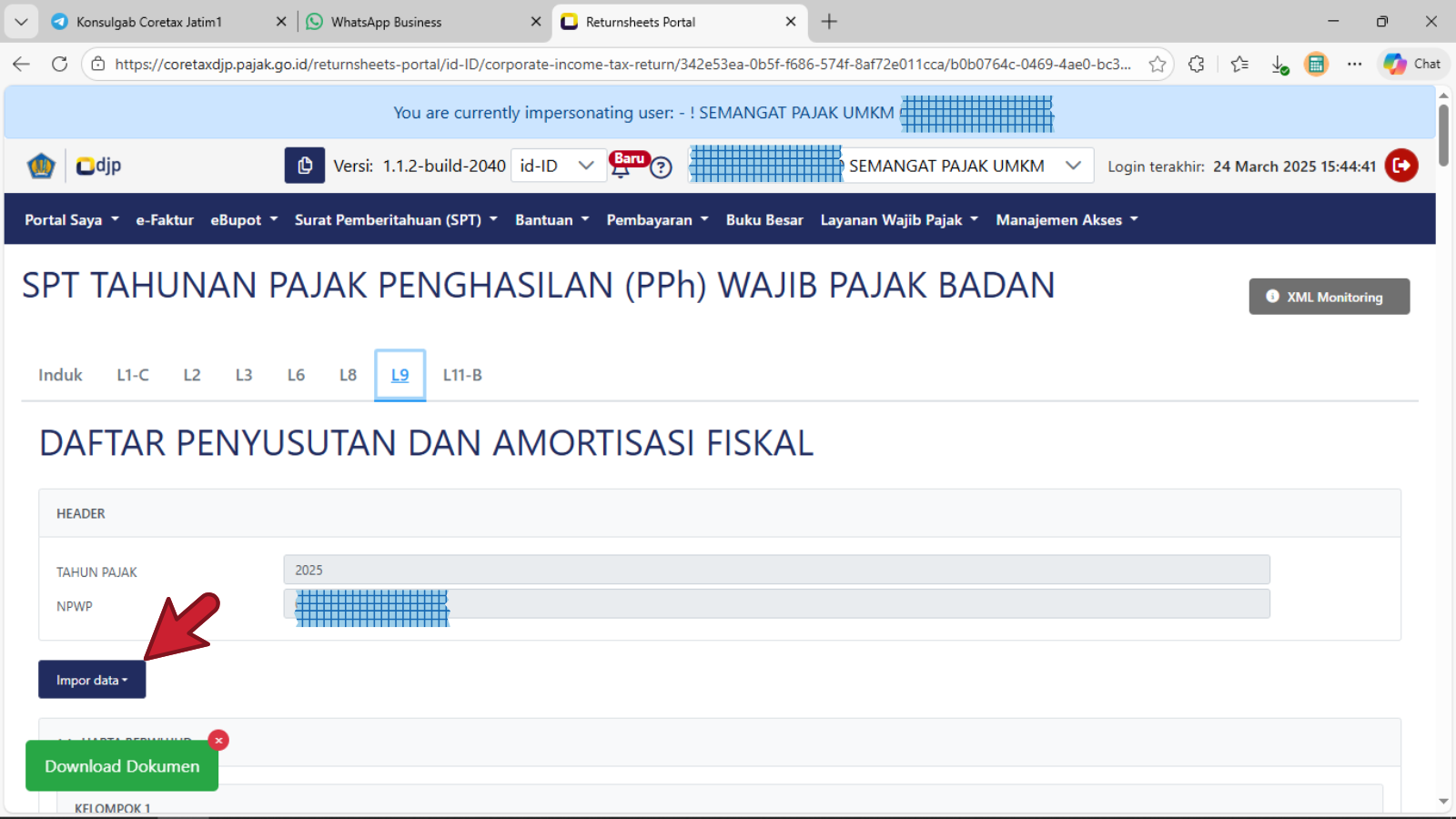Dismiss the Download Dokumen red close badge
1456x819 pixels.
click(218, 741)
